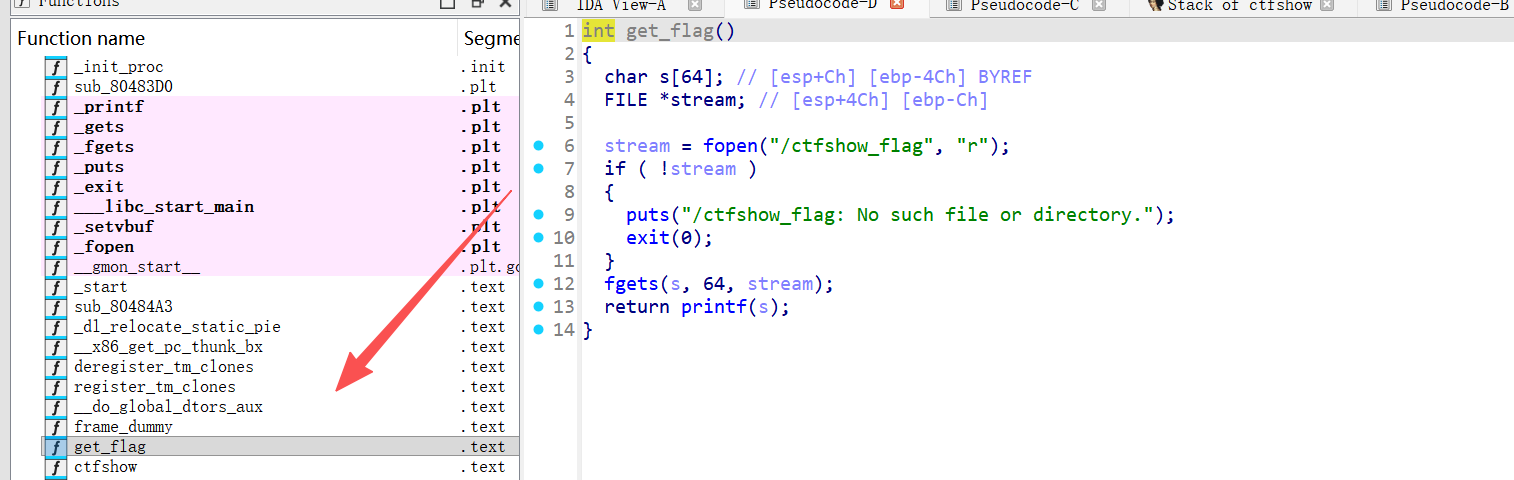Click the function icon beside _start
1514x480 pixels.
pyautogui.click(x=55, y=287)
